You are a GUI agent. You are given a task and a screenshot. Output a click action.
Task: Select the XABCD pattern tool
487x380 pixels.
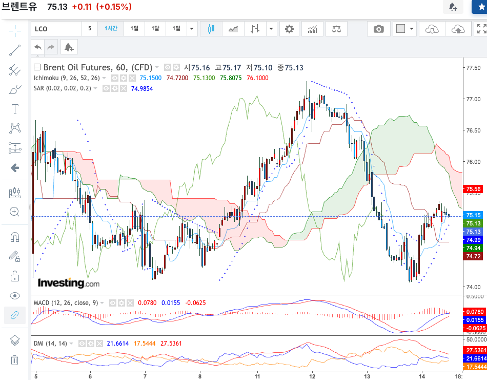[15, 128]
